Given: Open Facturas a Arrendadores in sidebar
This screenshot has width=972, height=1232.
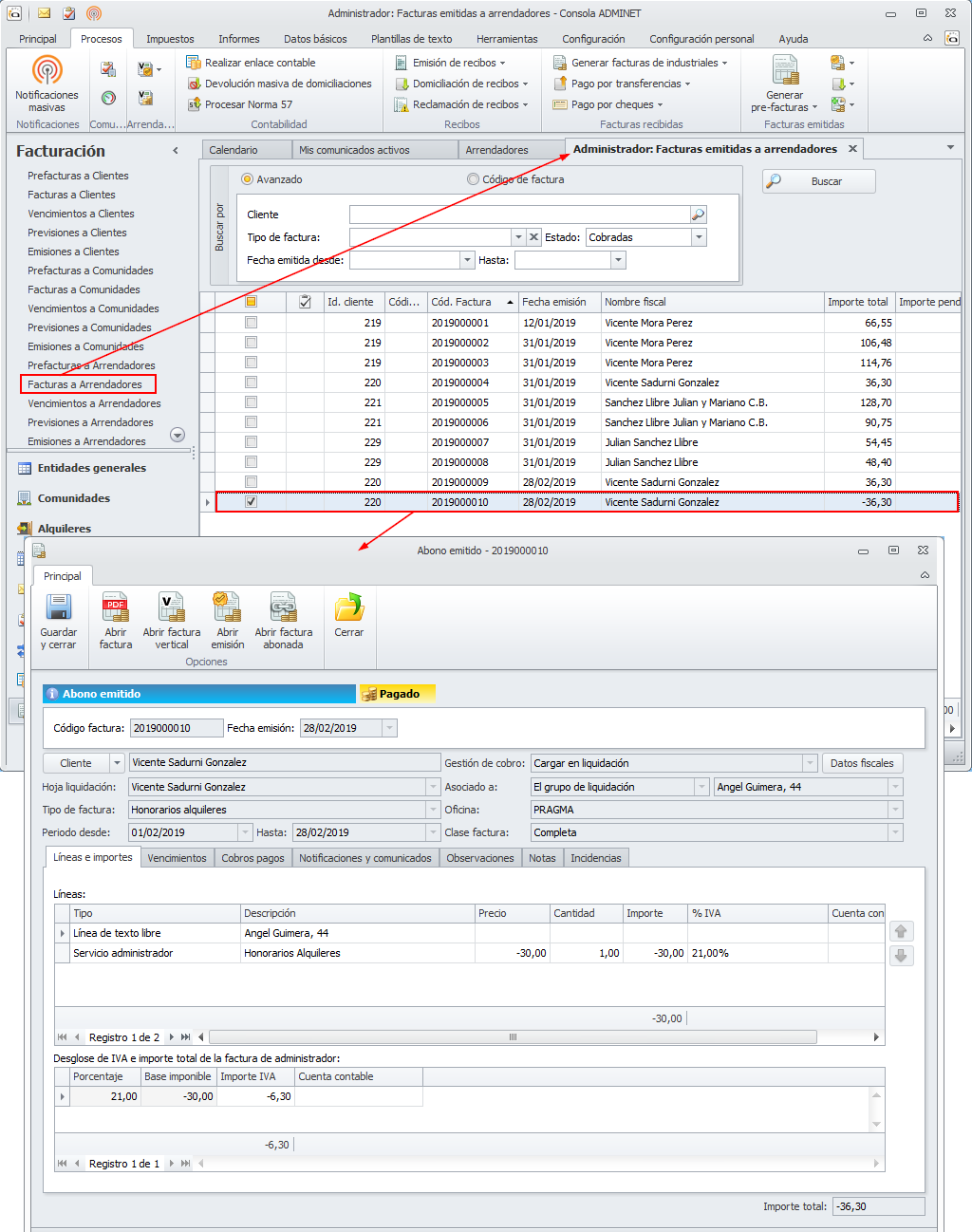Looking at the screenshot, I should 84,384.
